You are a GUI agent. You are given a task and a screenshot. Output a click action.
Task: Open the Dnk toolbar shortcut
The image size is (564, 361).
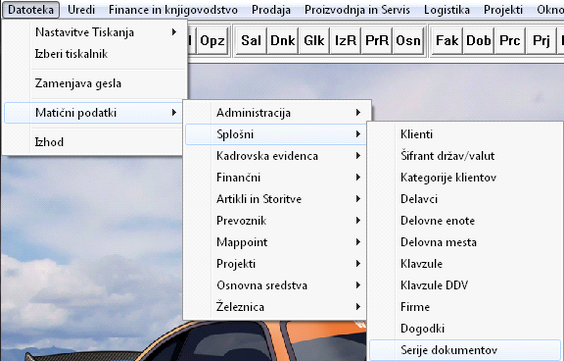click(282, 41)
